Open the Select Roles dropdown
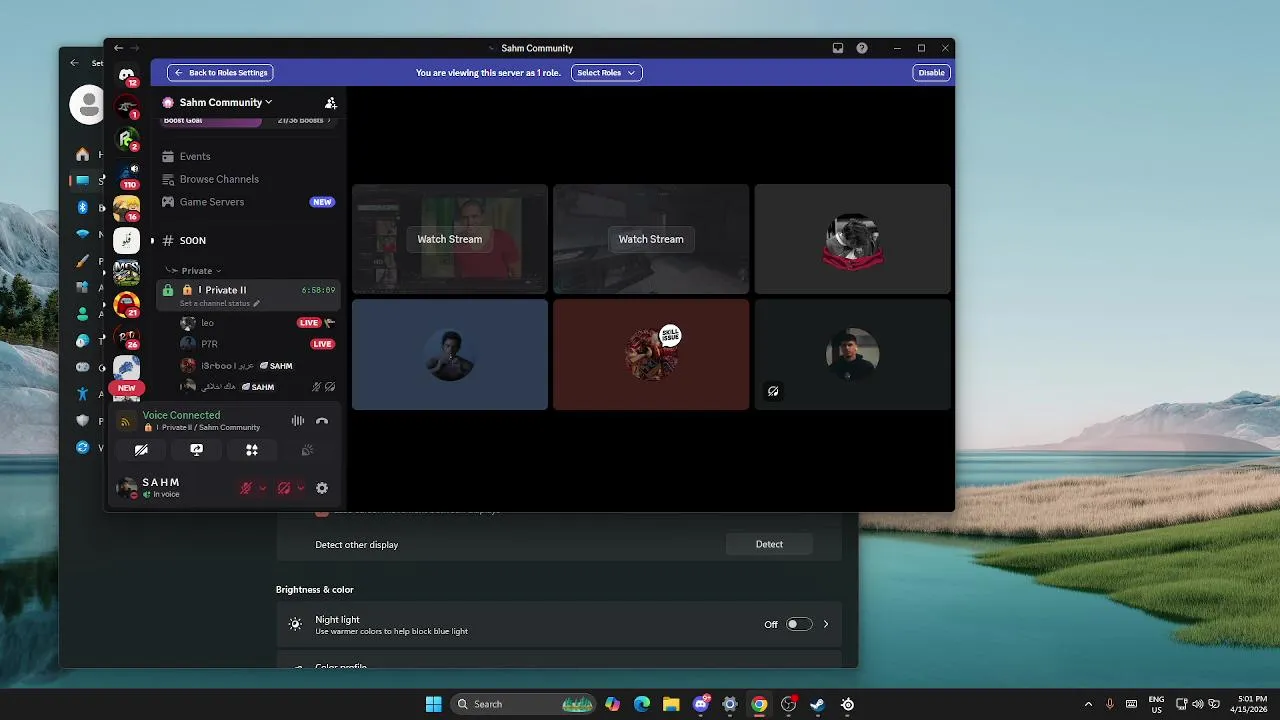 606,72
